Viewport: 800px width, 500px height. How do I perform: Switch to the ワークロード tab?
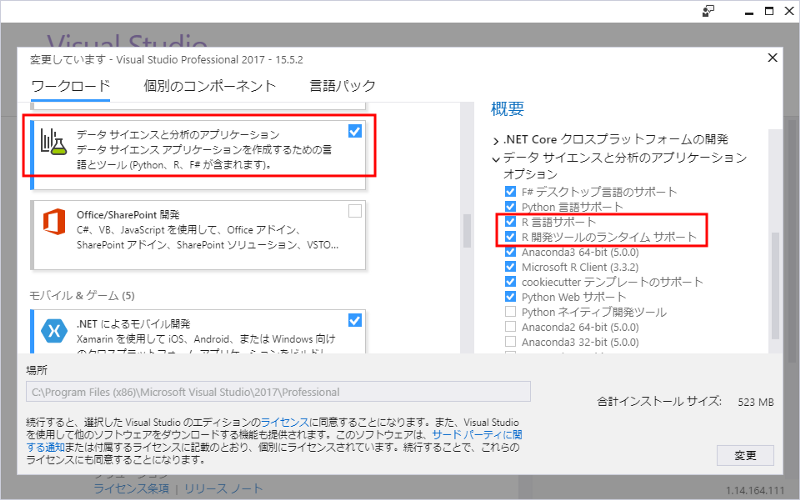coord(70,86)
